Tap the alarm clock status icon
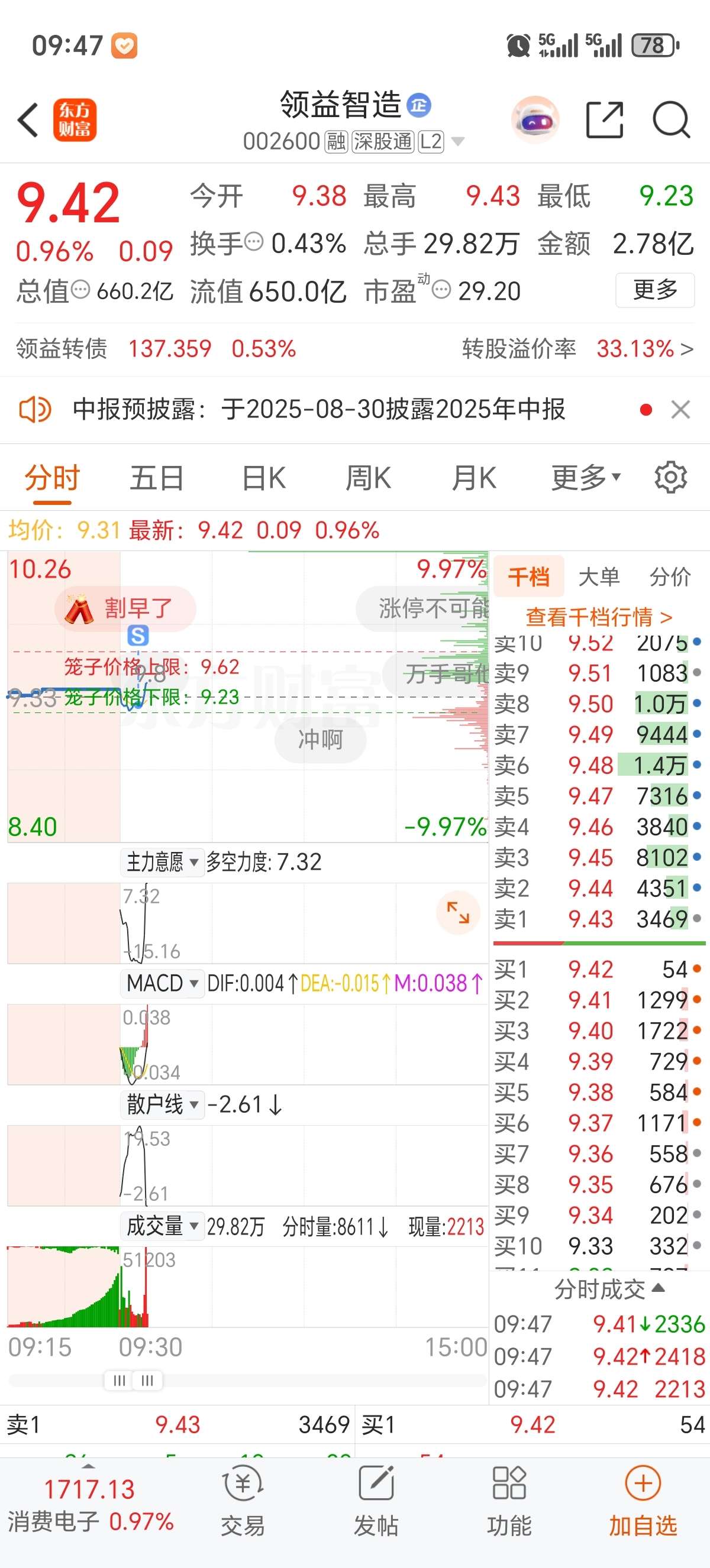 (518, 46)
